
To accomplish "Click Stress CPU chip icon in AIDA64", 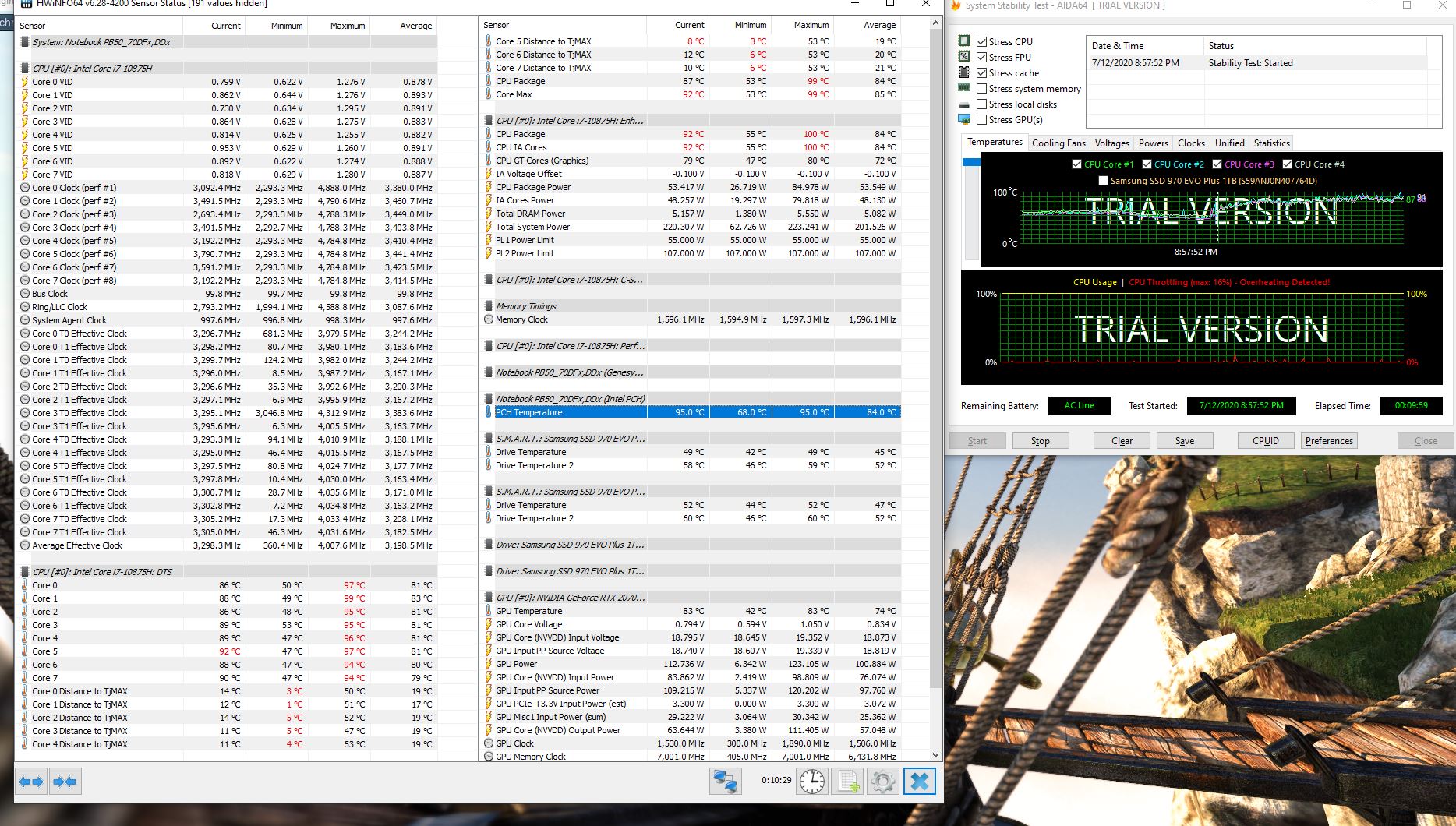I will click(964, 41).
